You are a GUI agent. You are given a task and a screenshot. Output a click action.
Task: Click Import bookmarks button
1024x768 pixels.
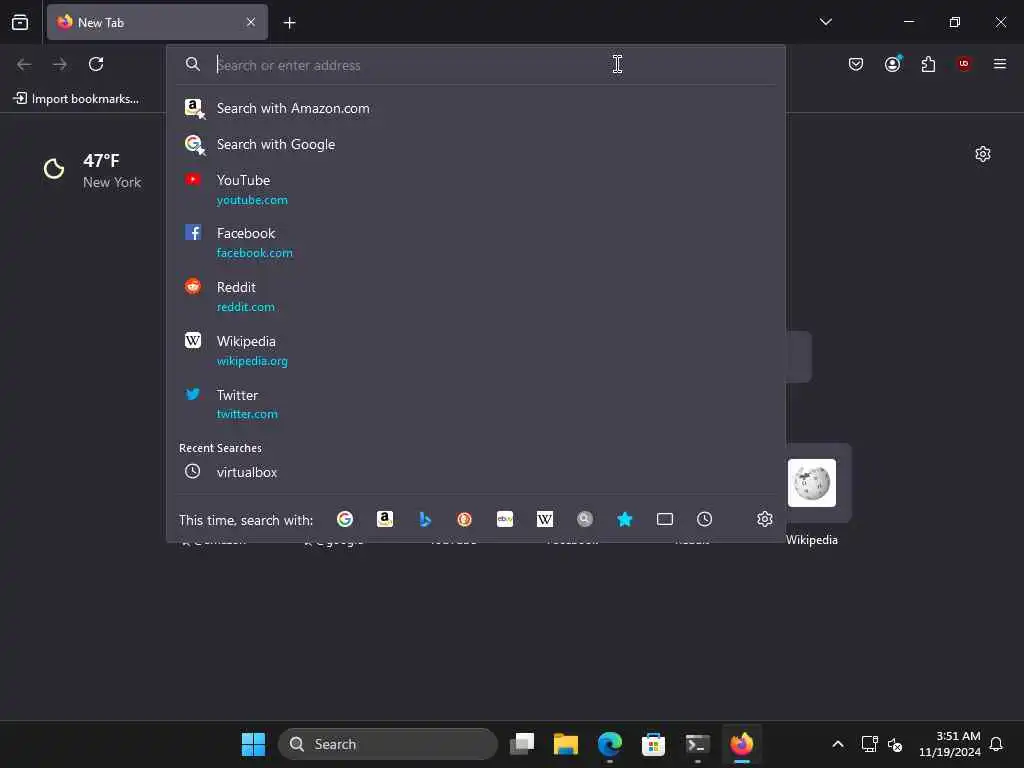[76, 99]
